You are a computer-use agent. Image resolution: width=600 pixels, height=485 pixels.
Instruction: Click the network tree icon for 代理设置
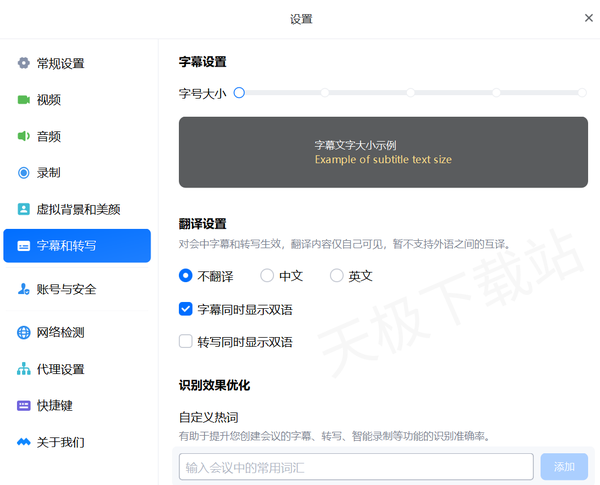point(24,369)
